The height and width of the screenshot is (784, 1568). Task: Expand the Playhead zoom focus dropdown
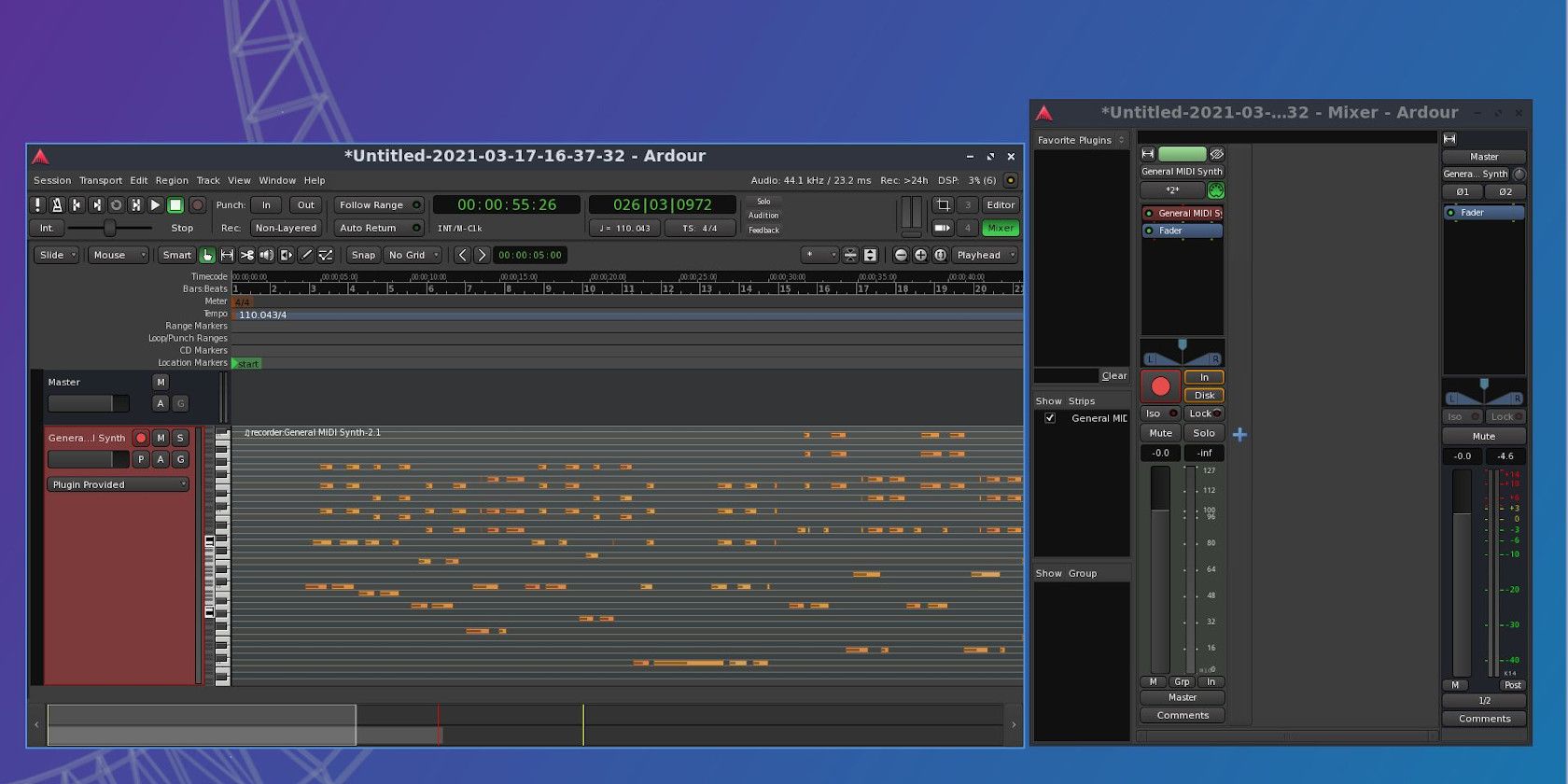[985, 255]
